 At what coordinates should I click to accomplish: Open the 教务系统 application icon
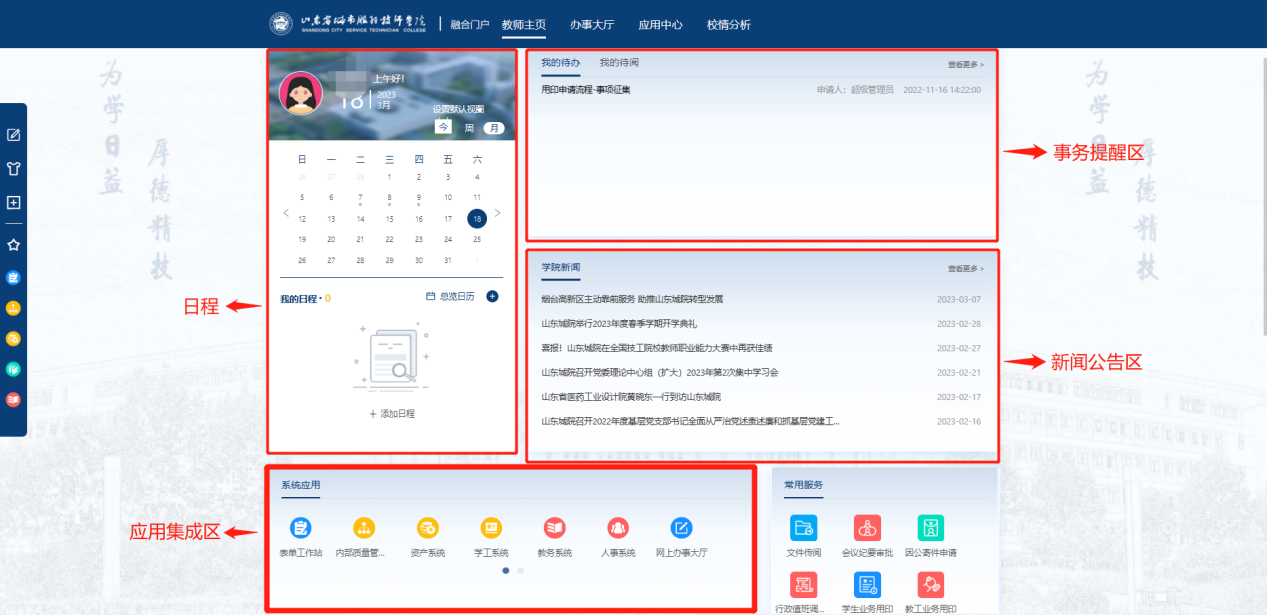[x=554, y=528]
